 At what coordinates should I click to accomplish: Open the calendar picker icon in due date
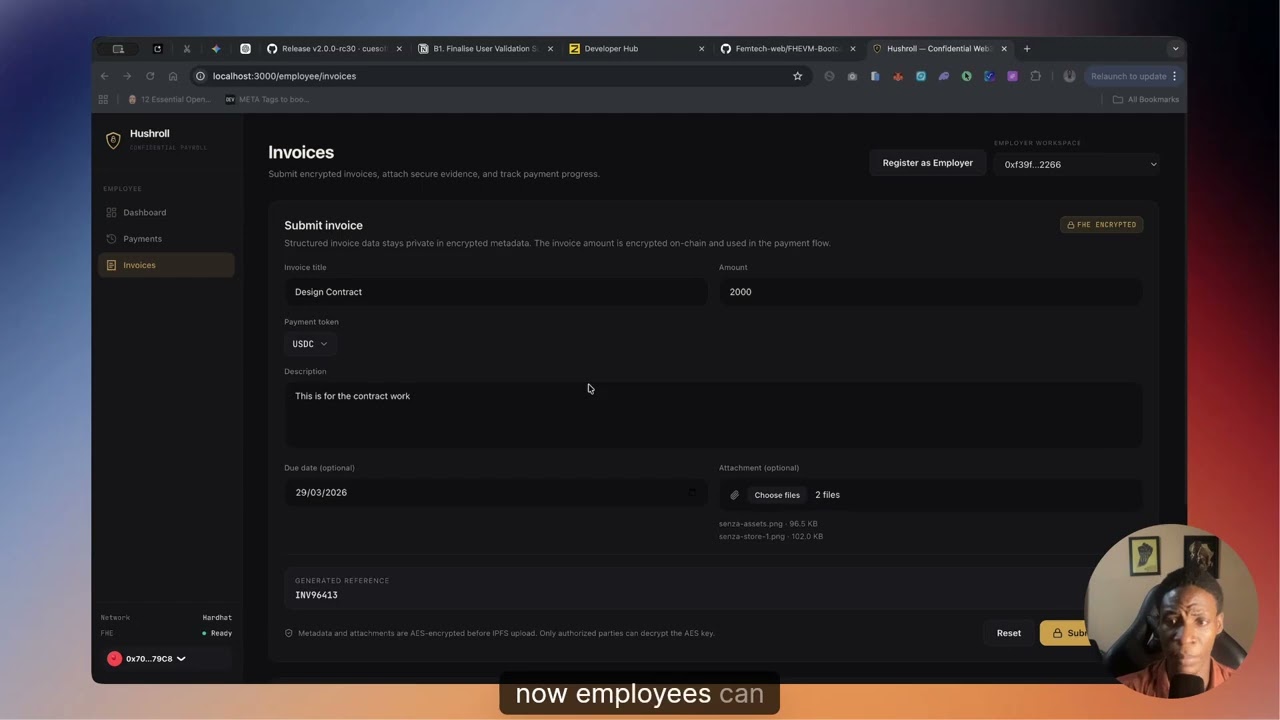[x=691, y=493]
